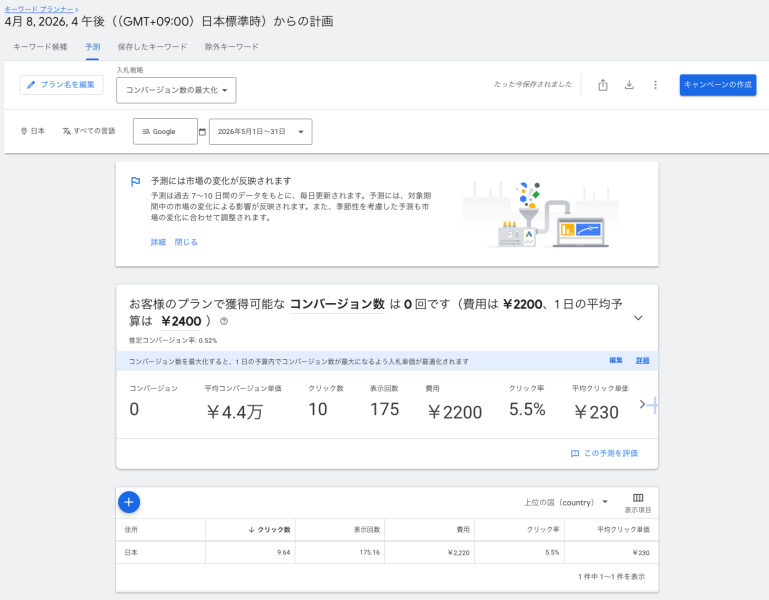Click the calendar icon beside date range
This screenshot has height=600, width=769.
[x=202, y=131]
